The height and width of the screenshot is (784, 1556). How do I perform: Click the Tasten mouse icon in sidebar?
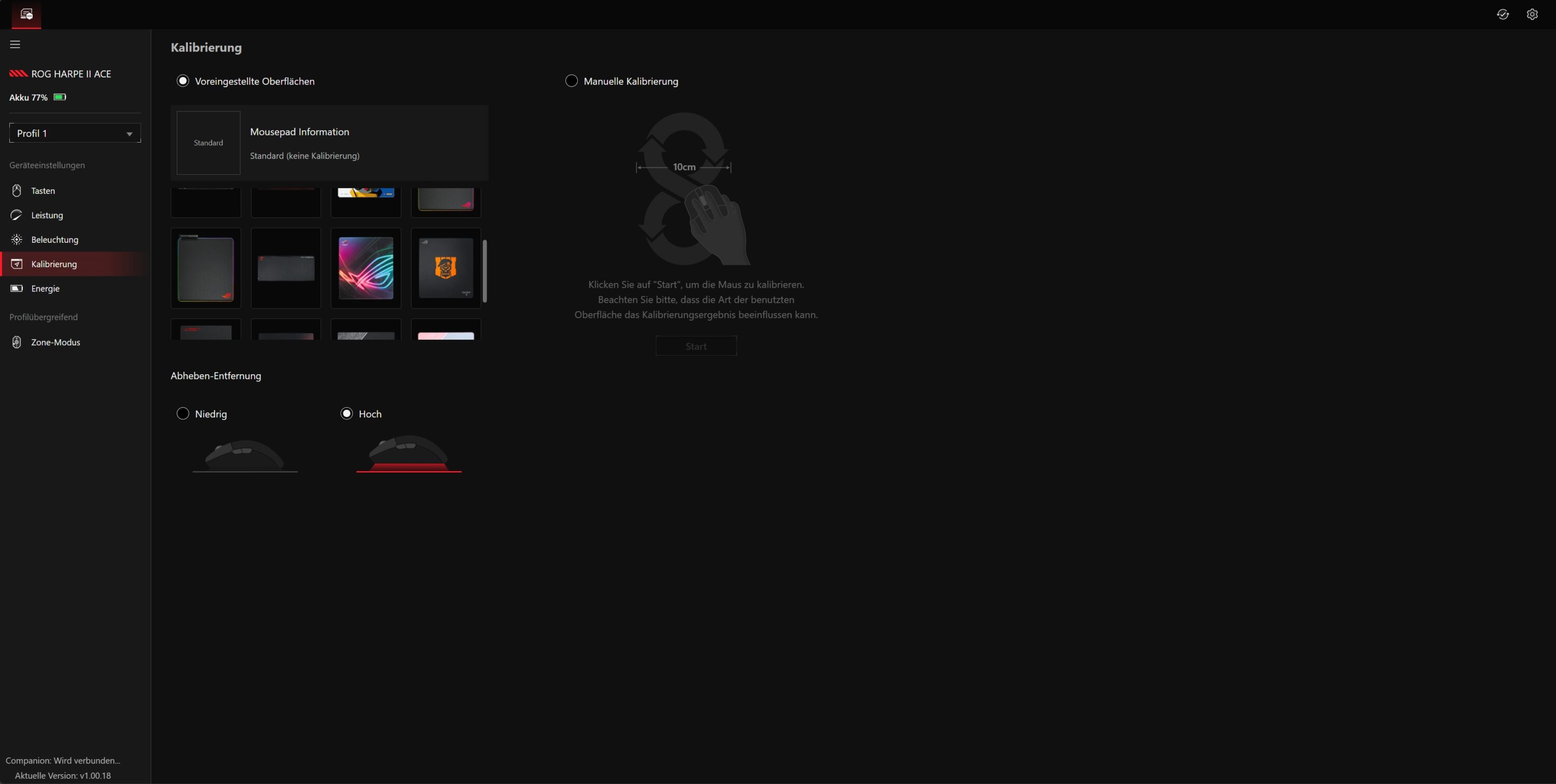17,191
